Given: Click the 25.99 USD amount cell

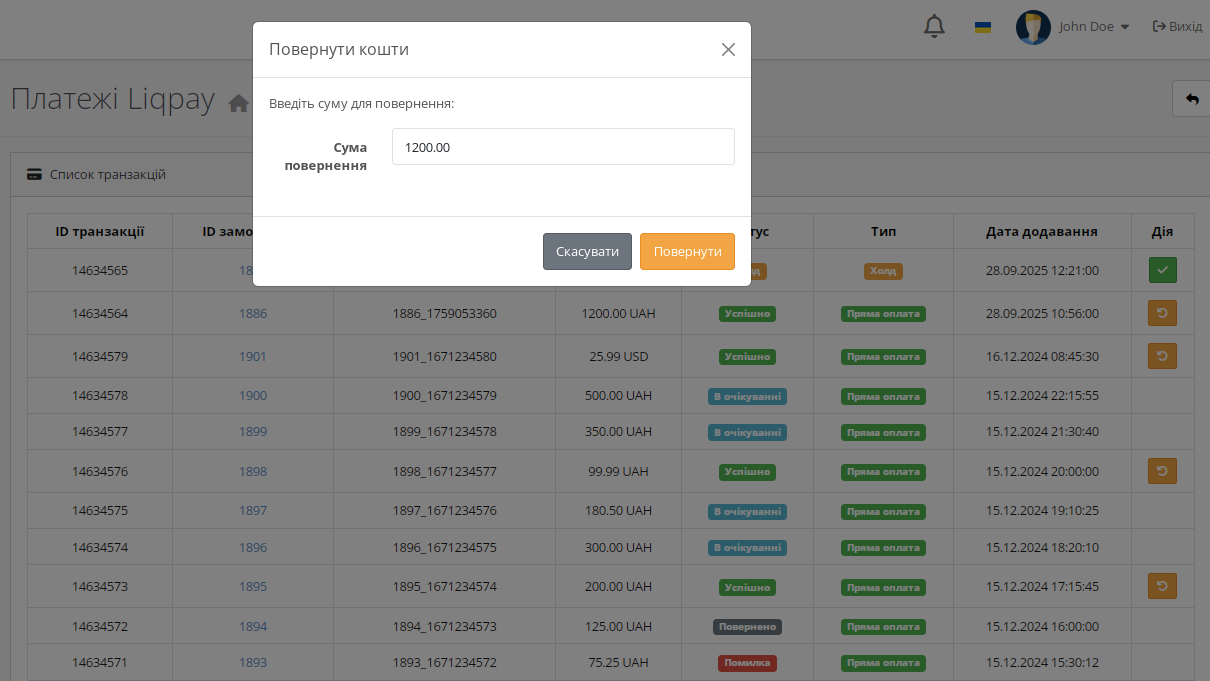Looking at the screenshot, I should point(618,356).
